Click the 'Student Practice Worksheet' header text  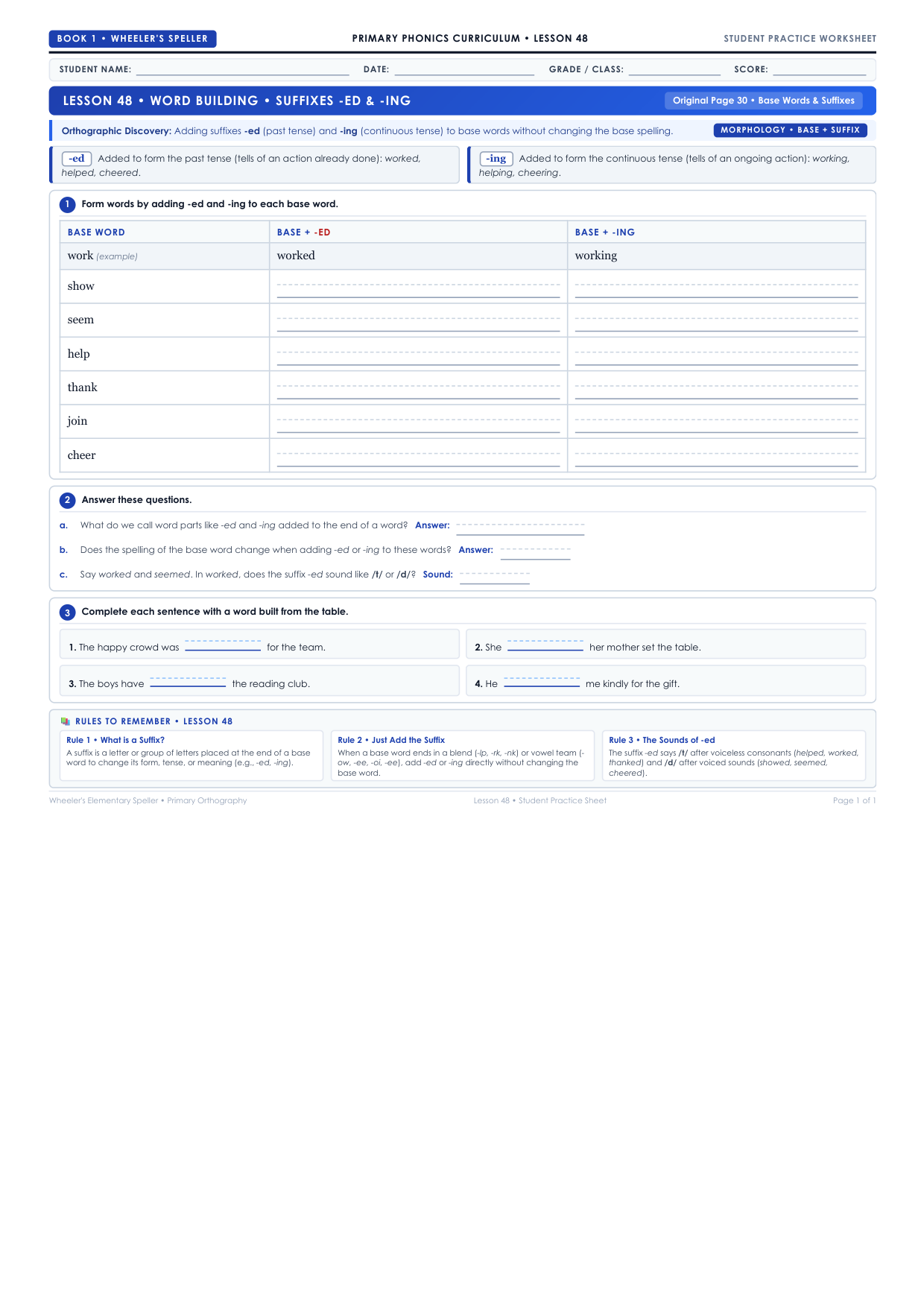tap(800, 39)
